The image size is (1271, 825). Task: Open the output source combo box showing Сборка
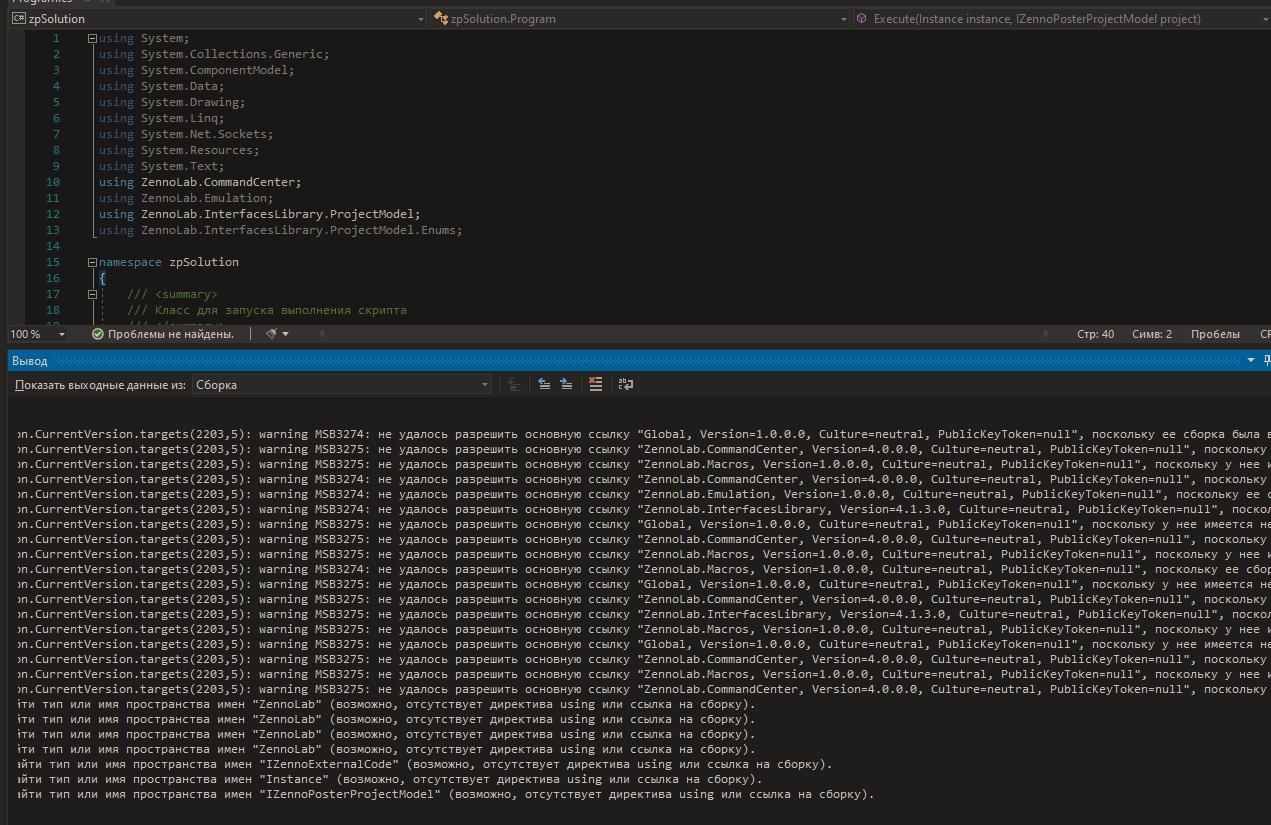tap(341, 384)
